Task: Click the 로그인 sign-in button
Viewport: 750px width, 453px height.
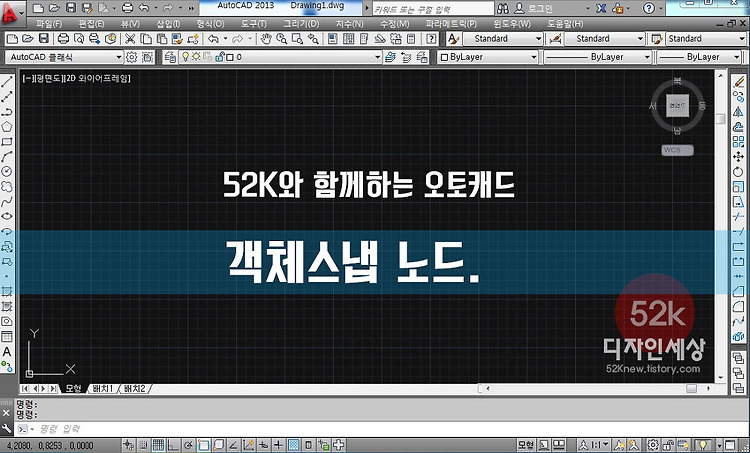Action: point(533,8)
